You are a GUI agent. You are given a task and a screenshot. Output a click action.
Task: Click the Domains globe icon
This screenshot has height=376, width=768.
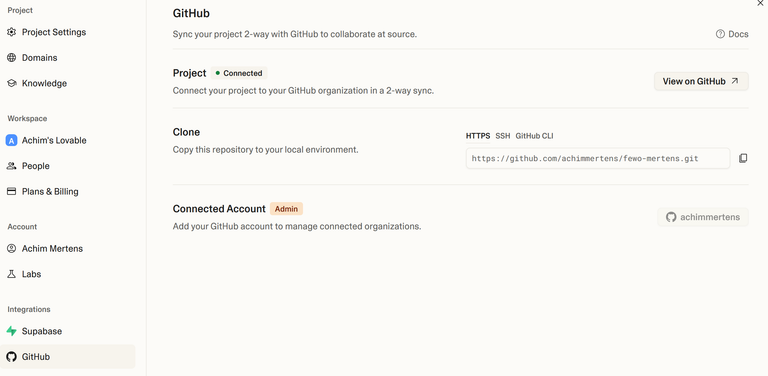pyautogui.click(x=11, y=58)
